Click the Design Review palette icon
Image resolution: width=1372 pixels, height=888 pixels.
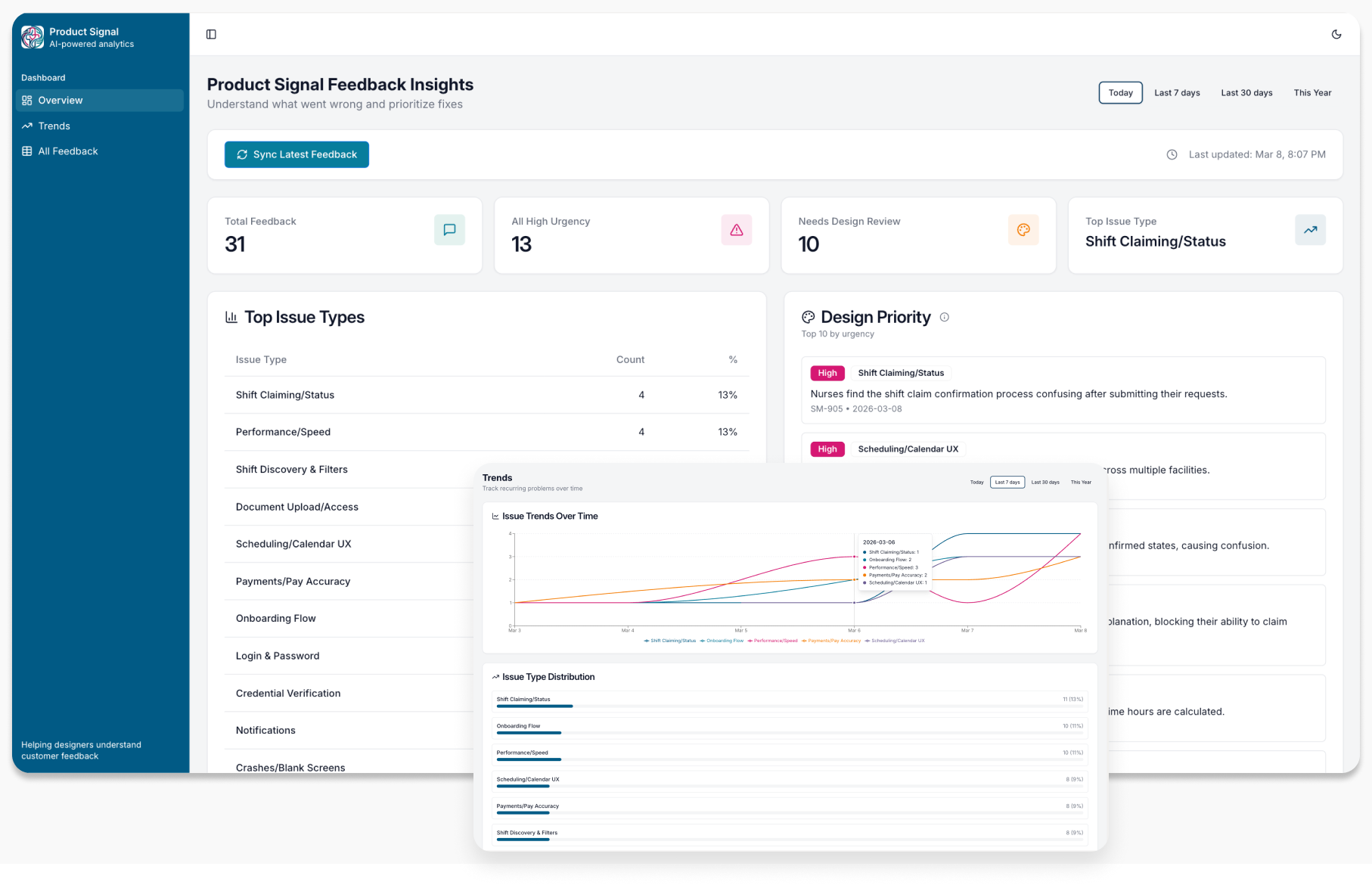(1023, 230)
